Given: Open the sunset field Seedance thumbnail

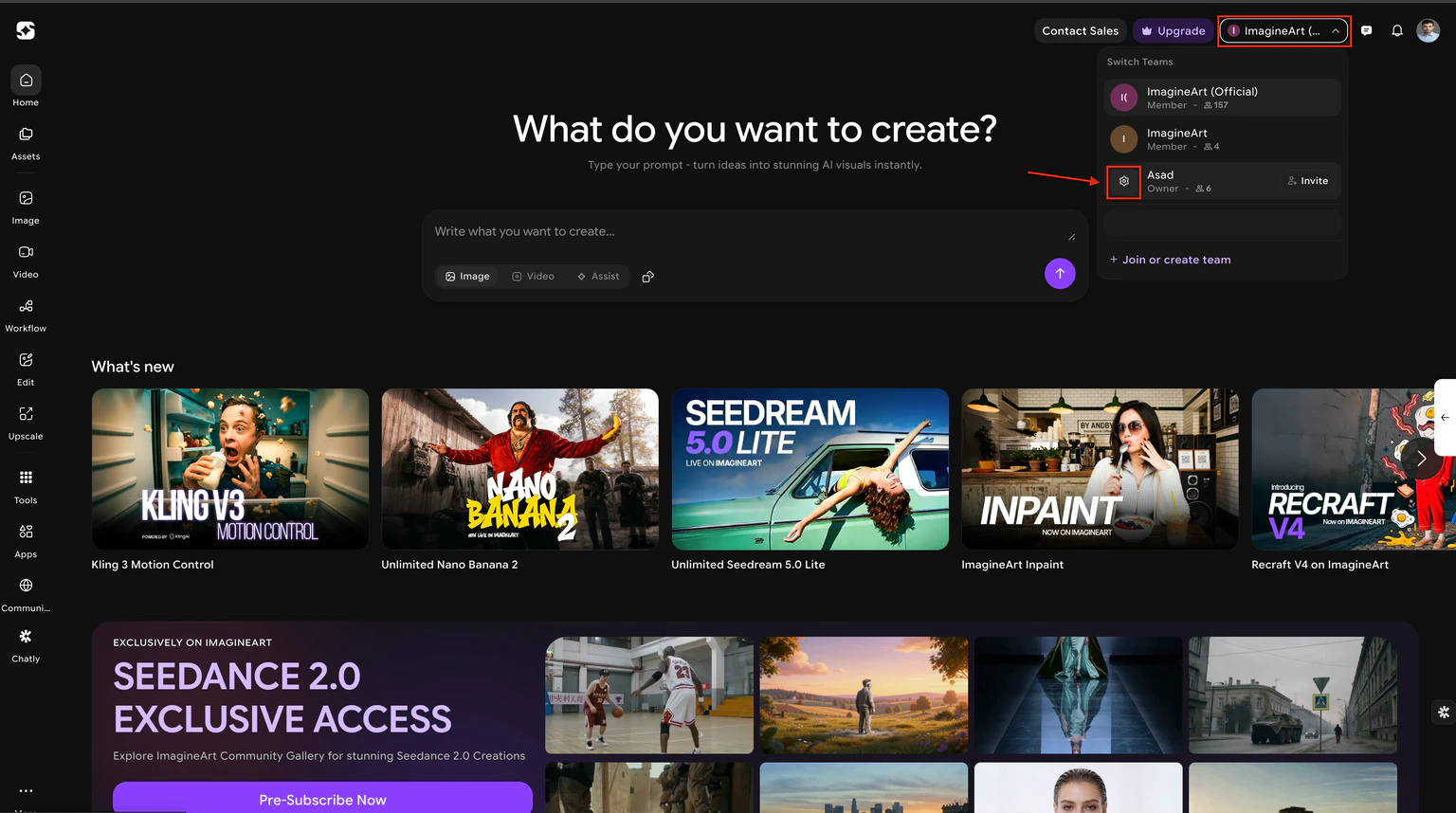Looking at the screenshot, I should 864,696.
